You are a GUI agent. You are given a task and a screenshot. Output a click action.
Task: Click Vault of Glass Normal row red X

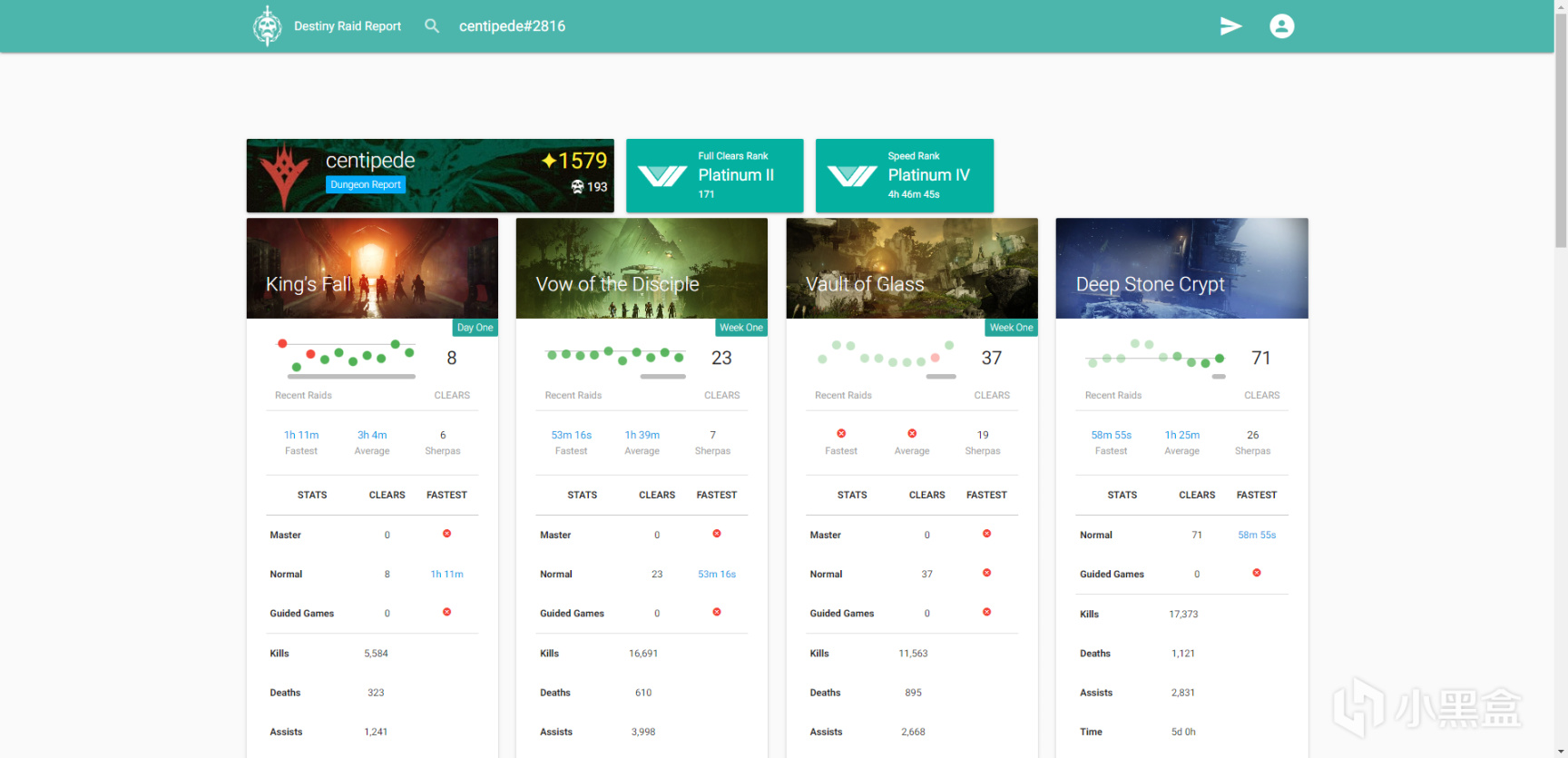tap(986, 573)
